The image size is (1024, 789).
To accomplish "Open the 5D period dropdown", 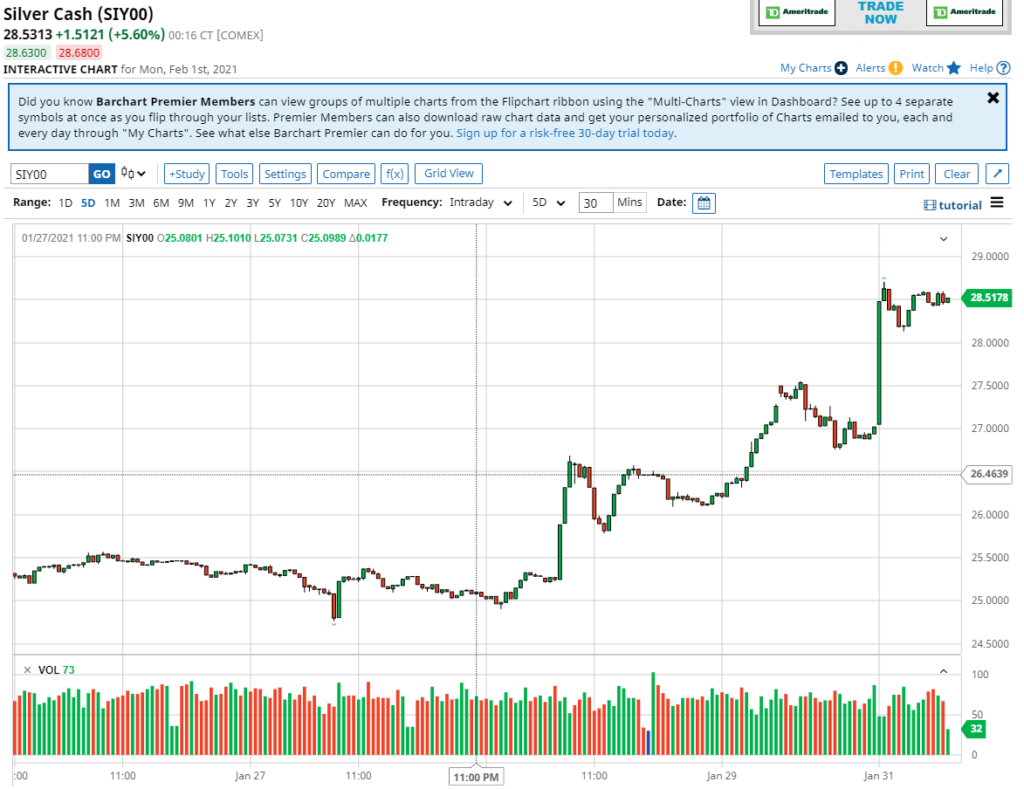I will (548, 203).
